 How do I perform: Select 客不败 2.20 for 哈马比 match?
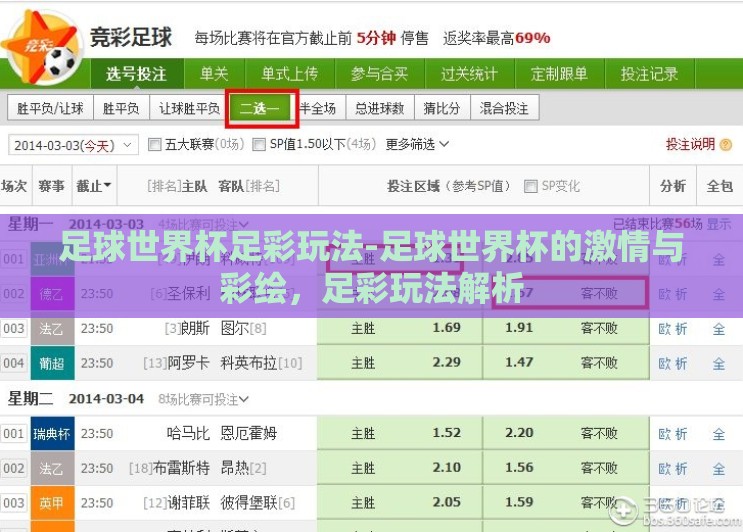pos(566,433)
